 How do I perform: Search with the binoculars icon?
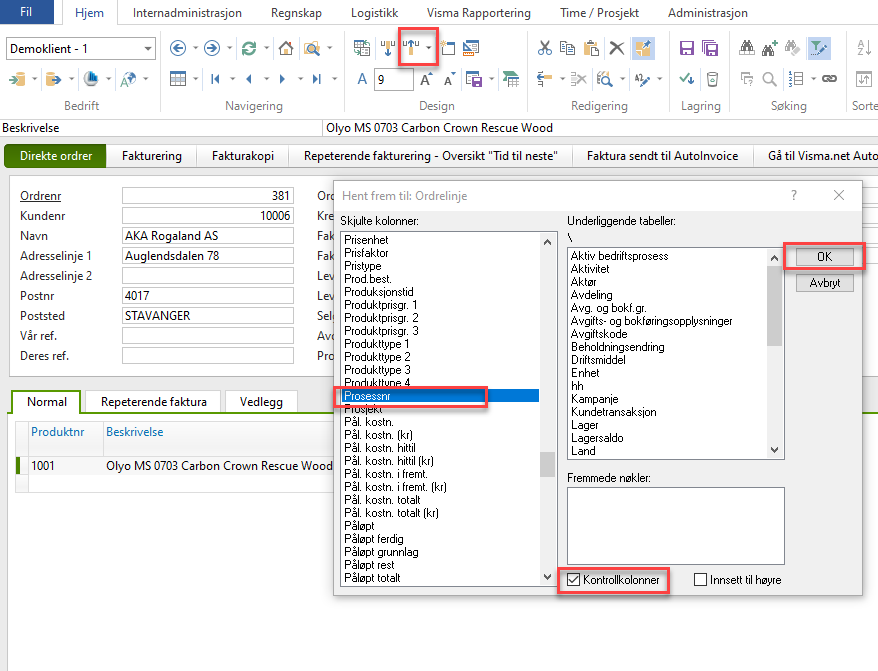746,49
